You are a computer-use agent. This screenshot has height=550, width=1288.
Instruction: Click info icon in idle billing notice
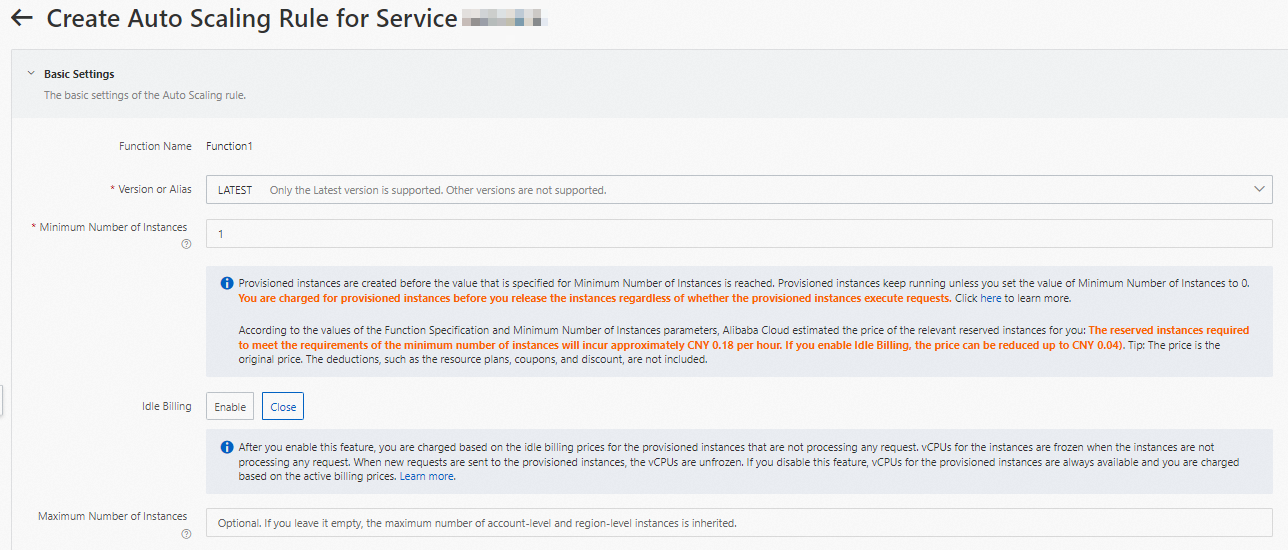pyautogui.click(x=227, y=447)
